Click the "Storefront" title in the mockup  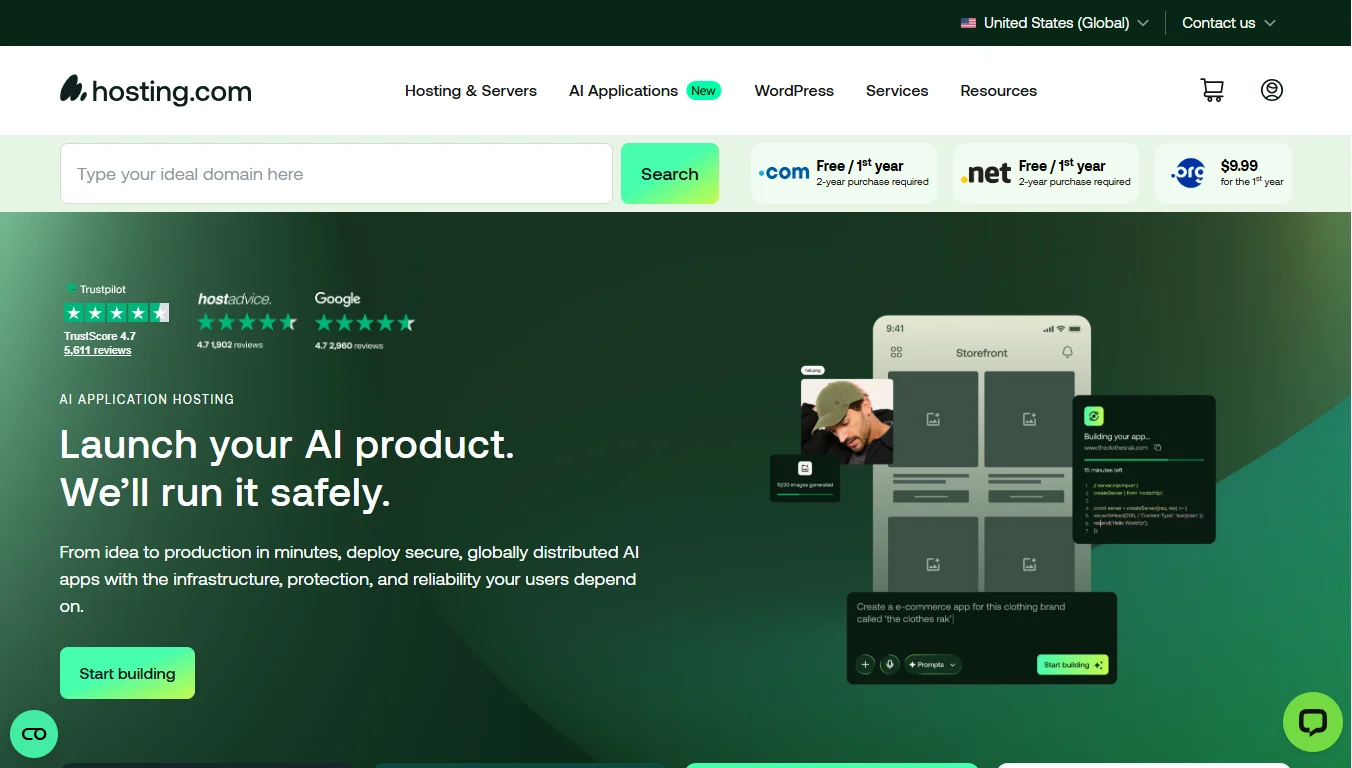click(x=982, y=353)
